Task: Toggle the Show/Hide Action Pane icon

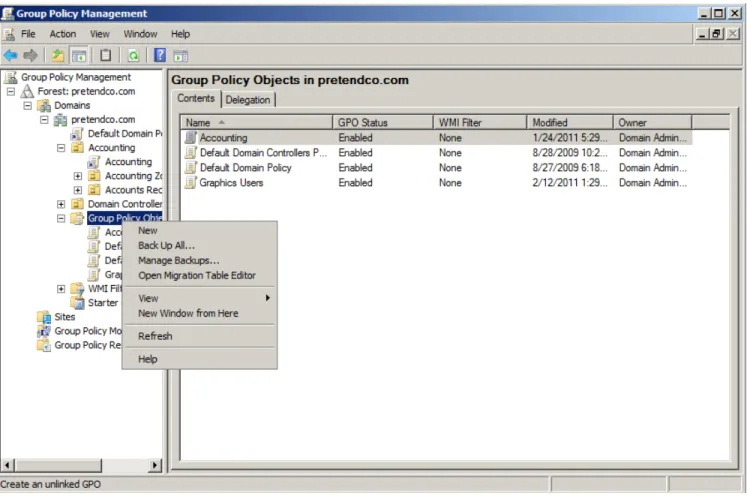Action: pyautogui.click(x=181, y=56)
